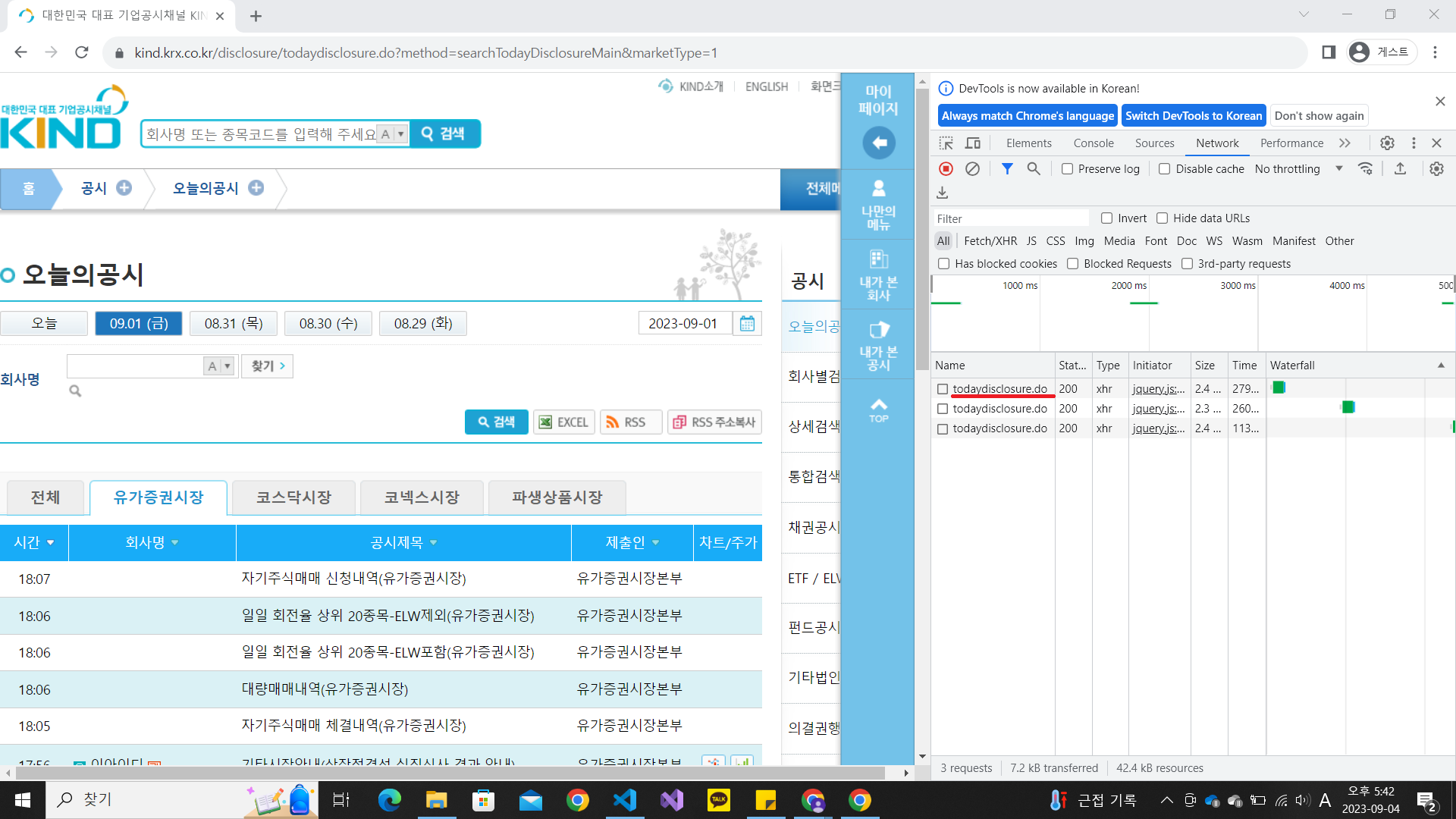Image resolution: width=1456 pixels, height=819 pixels.
Task: Click the network Filter input field
Action: pyautogui.click(x=1010, y=218)
